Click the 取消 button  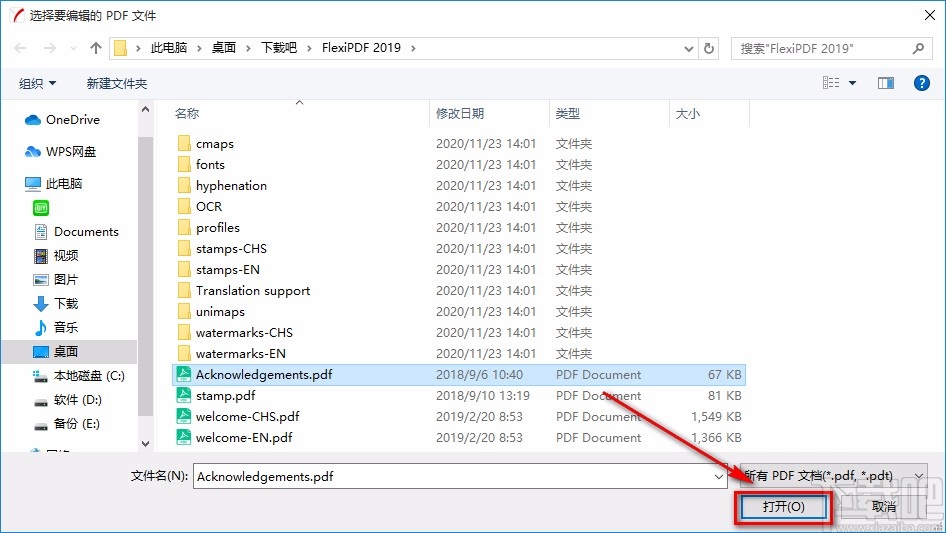[x=884, y=507]
